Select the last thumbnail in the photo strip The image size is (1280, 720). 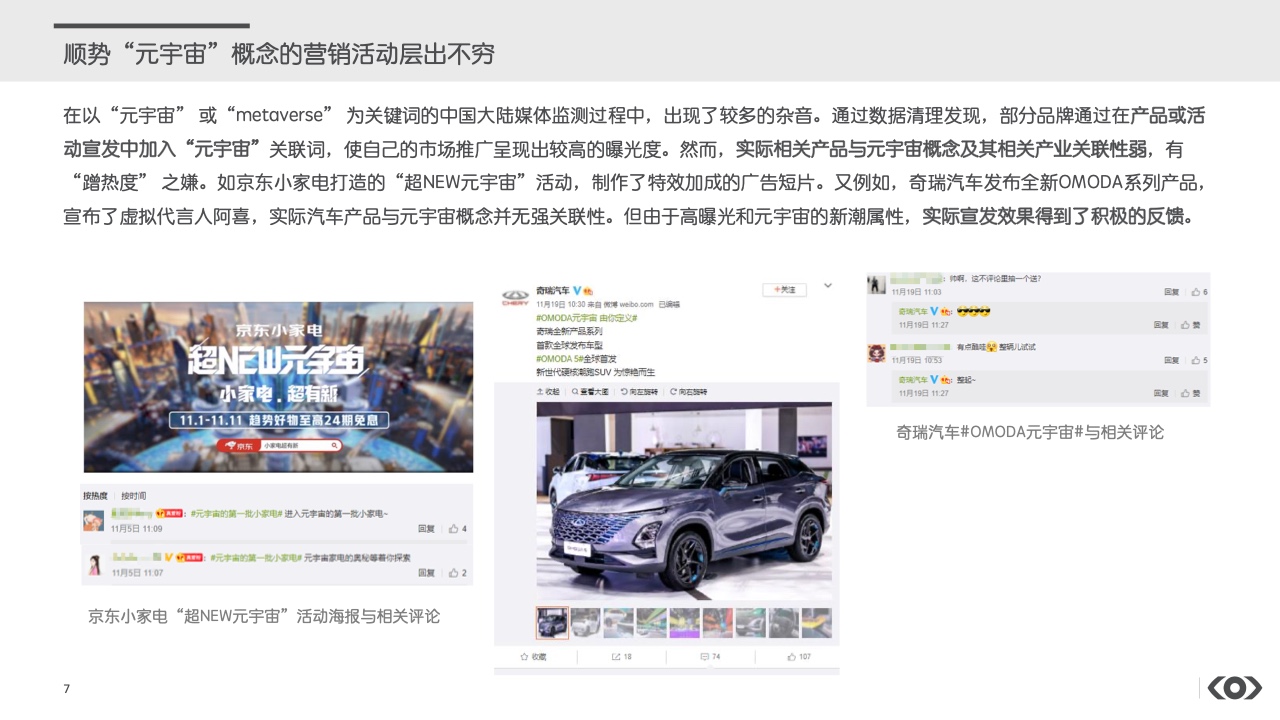(x=817, y=623)
